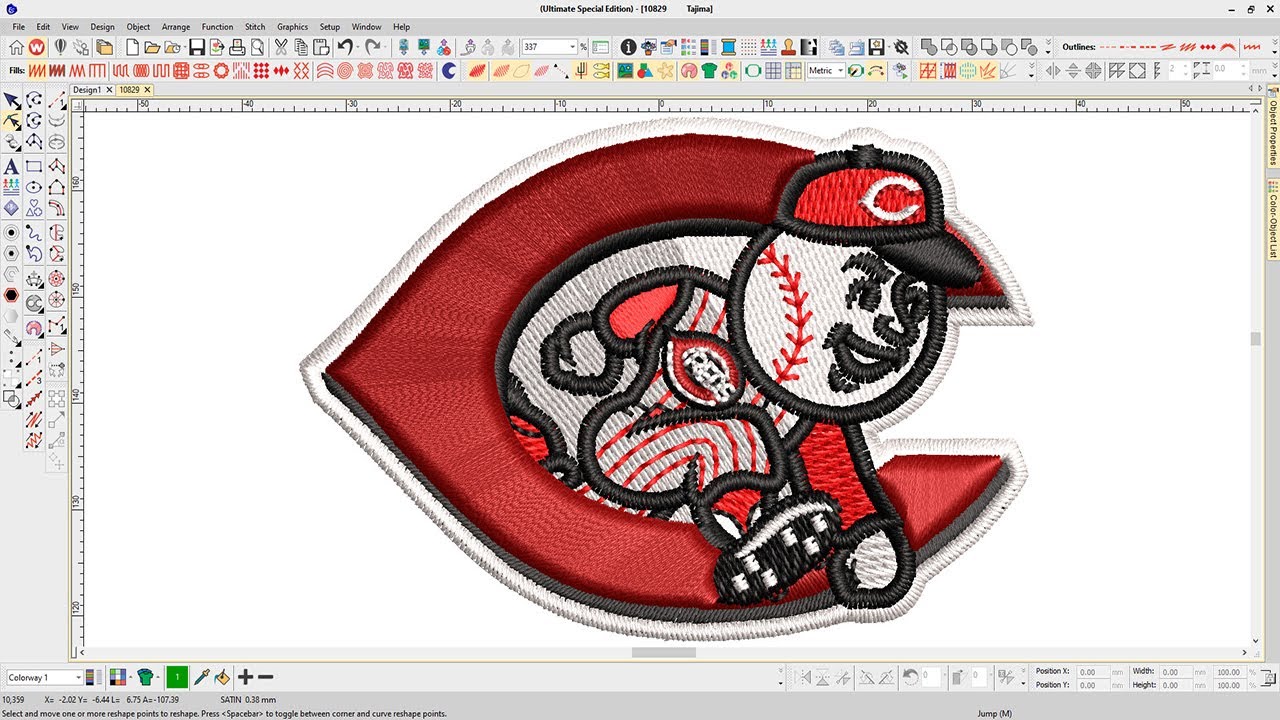
Task: Print the design
Action: (237, 47)
